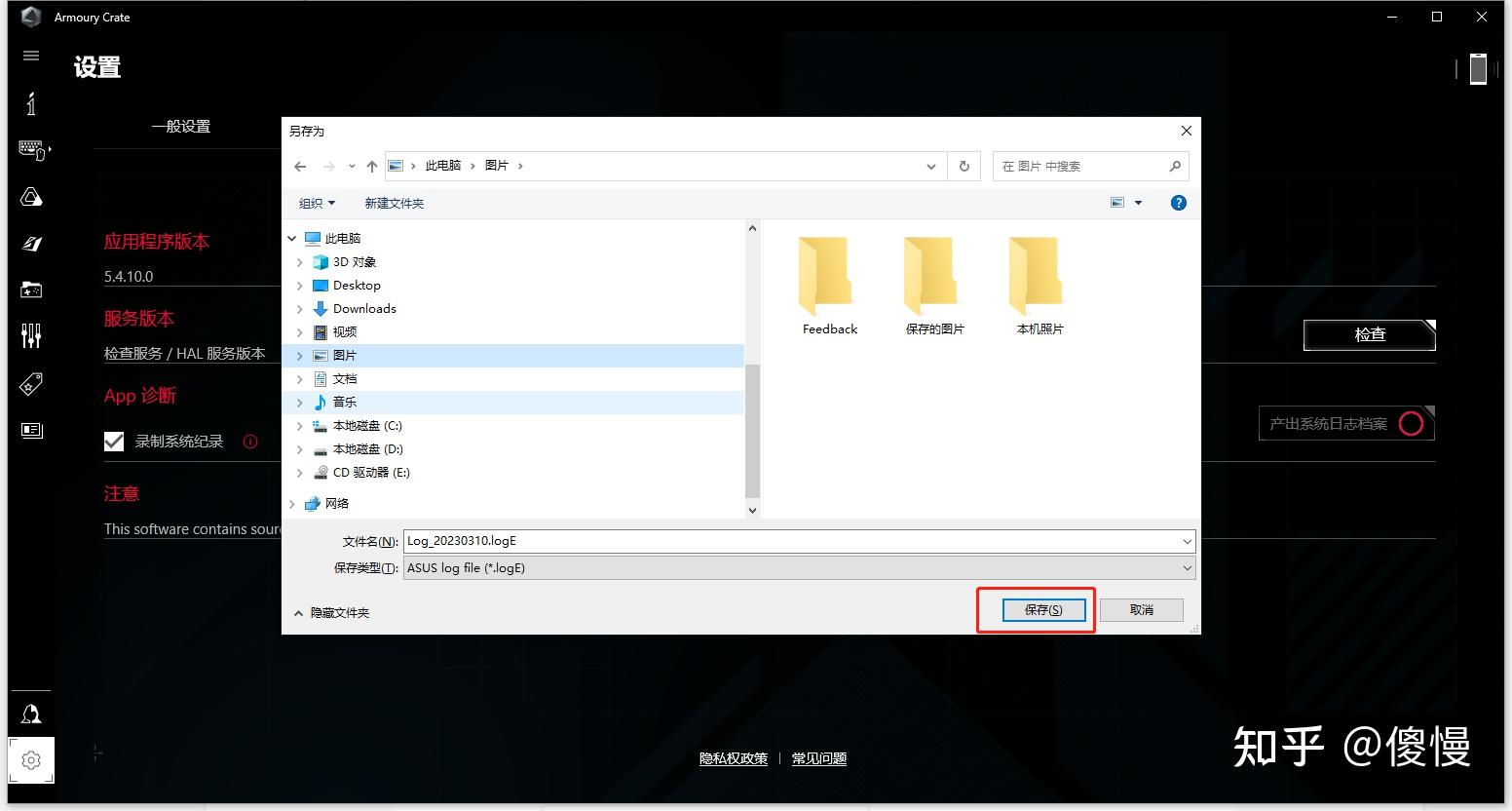1512x811 pixels.
Task: Open the News sidebar icon
Action: [x=30, y=430]
